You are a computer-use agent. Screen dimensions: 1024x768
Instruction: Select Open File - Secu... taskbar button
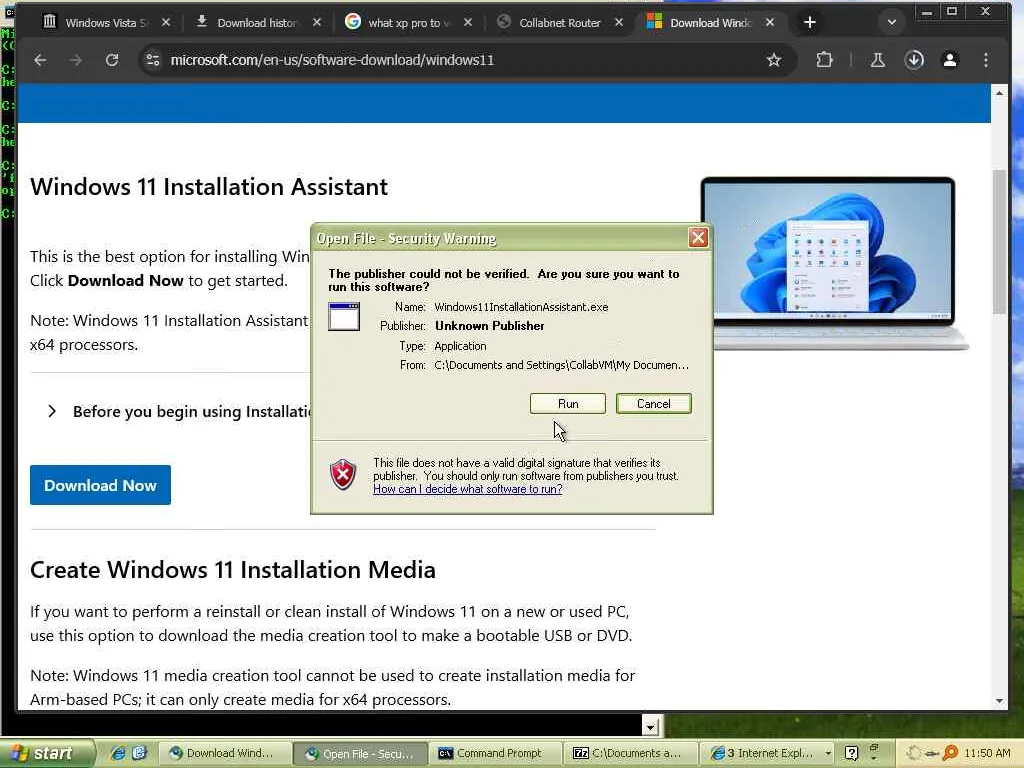click(x=360, y=754)
